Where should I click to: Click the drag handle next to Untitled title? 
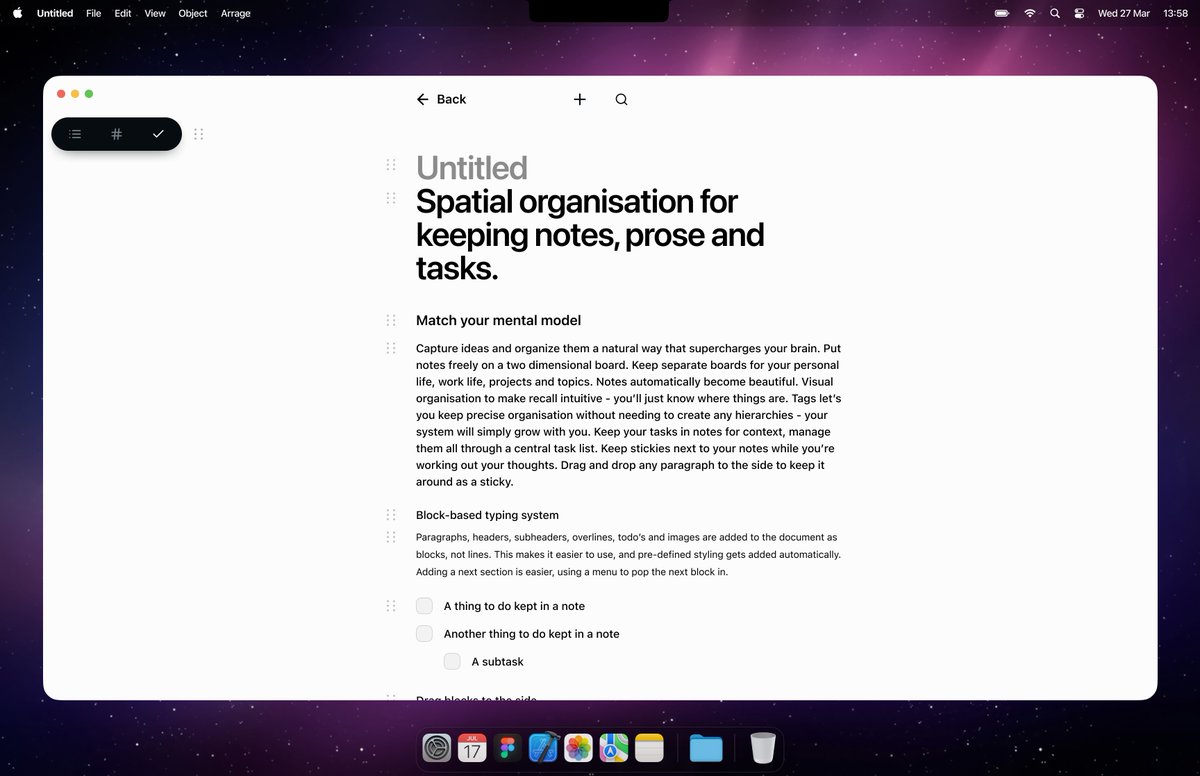tap(391, 164)
